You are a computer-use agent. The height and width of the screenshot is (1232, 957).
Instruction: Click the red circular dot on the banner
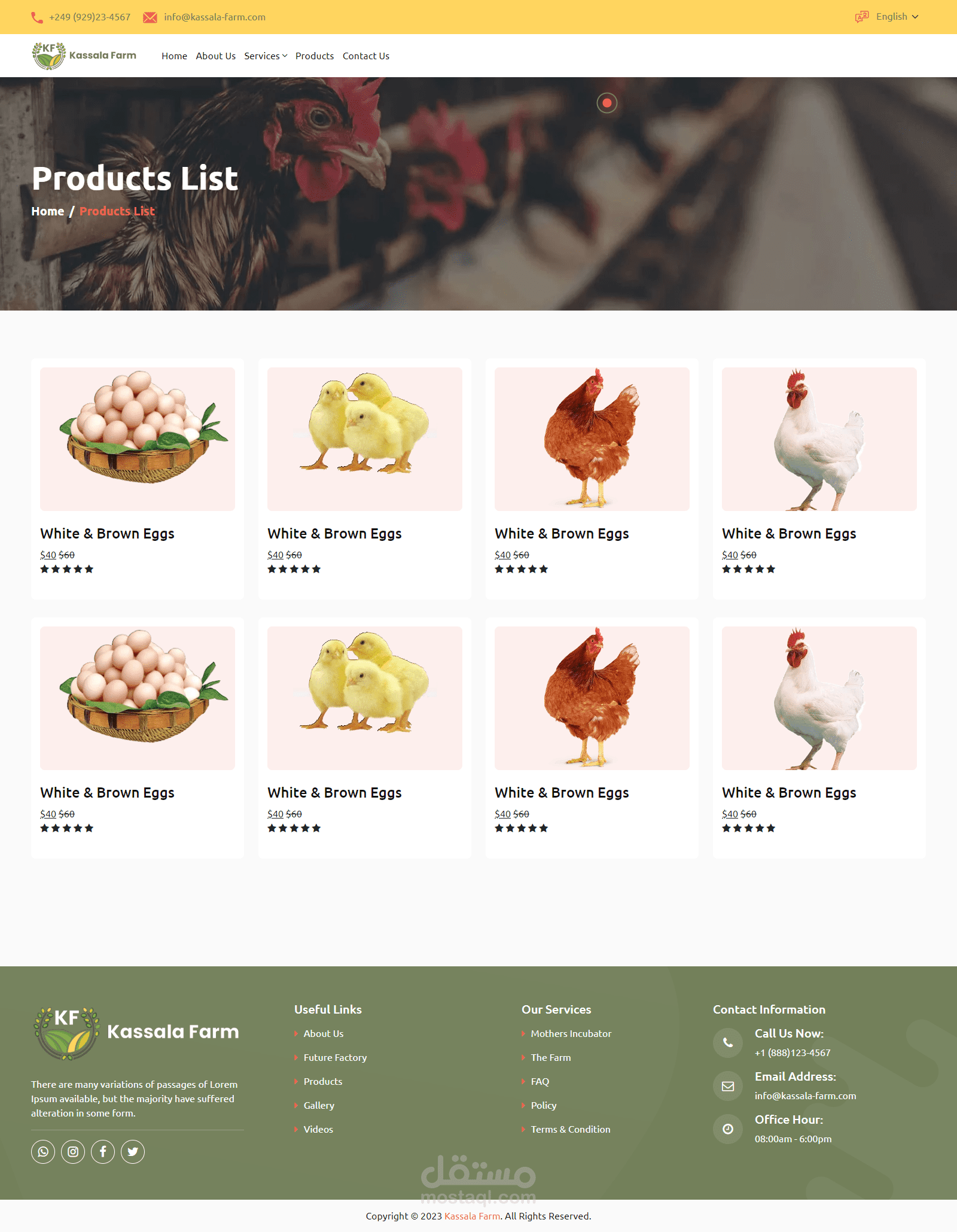point(607,103)
